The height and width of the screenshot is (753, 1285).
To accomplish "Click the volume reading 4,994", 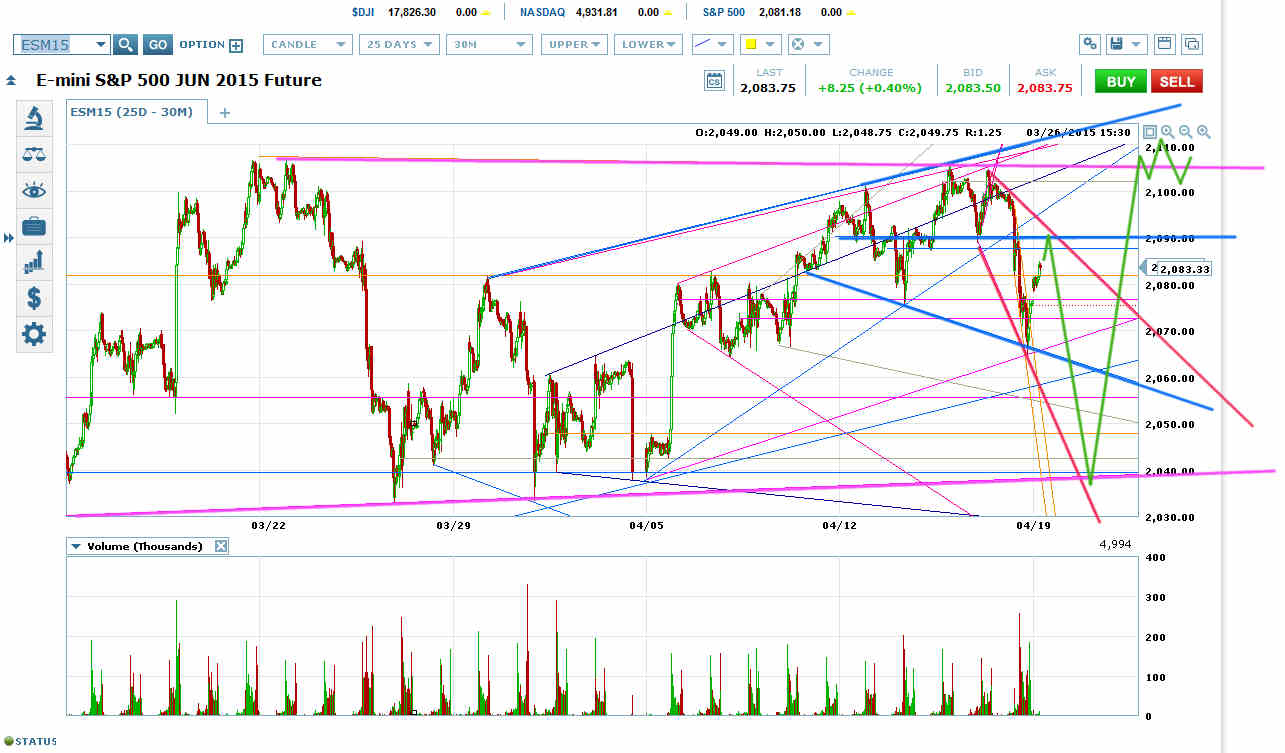I will tap(1116, 546).
